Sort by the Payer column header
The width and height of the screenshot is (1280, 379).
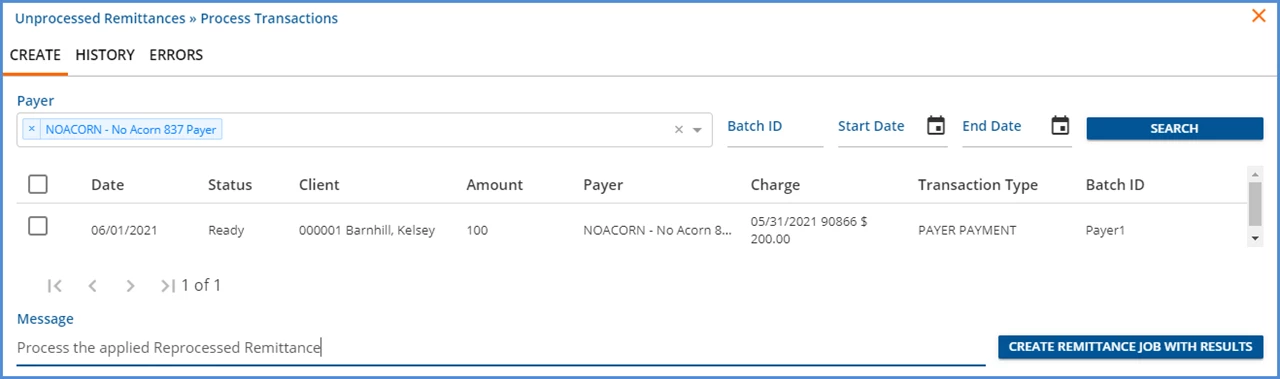pyautogui.click(x=603, y=185)
